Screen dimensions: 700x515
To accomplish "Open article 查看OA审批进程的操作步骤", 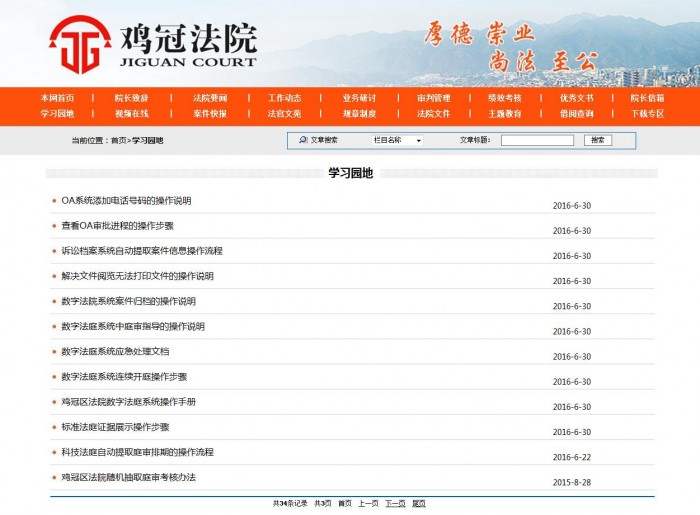I will tap(117, 226).
